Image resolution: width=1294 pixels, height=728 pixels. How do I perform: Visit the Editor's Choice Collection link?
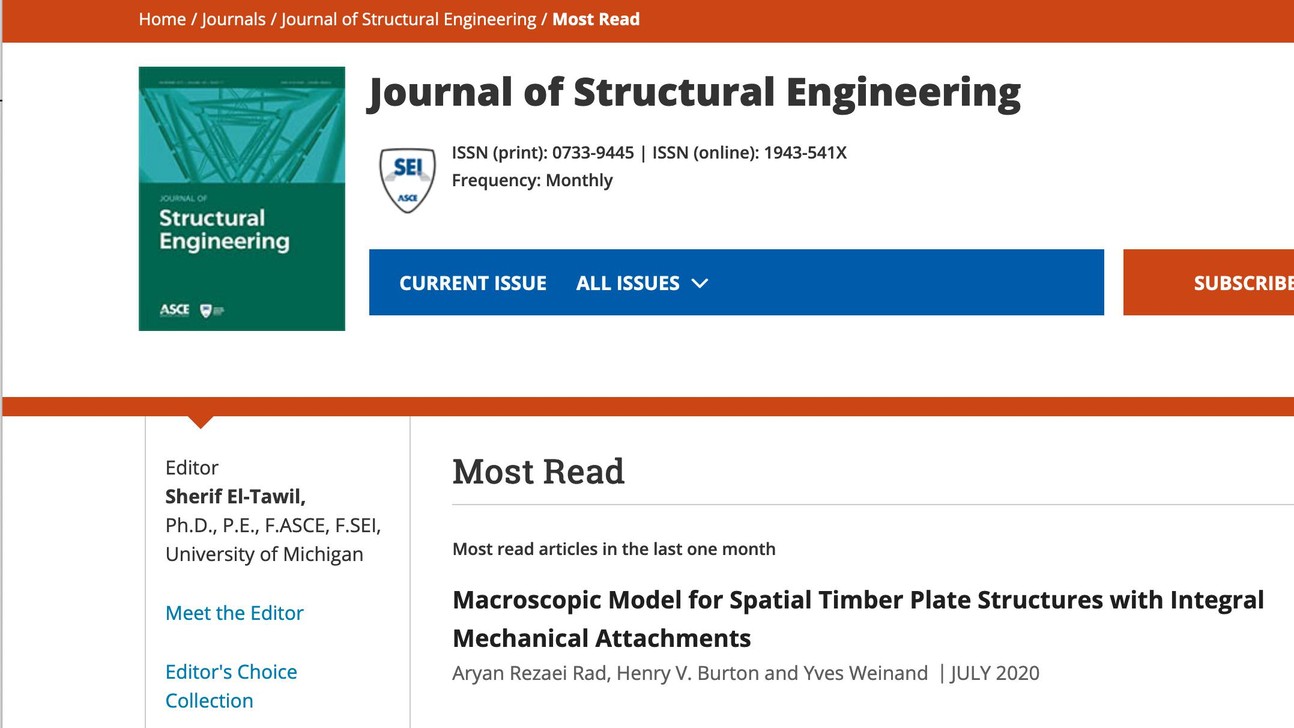(x=231, y=686)
